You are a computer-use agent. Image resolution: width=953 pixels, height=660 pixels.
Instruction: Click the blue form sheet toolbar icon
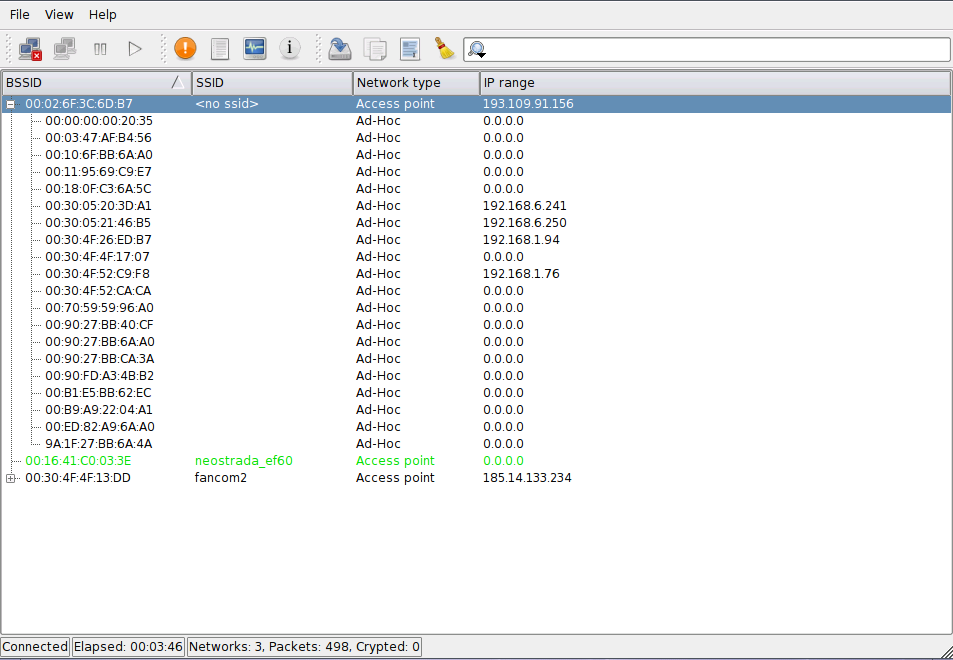tap(410, 49)
